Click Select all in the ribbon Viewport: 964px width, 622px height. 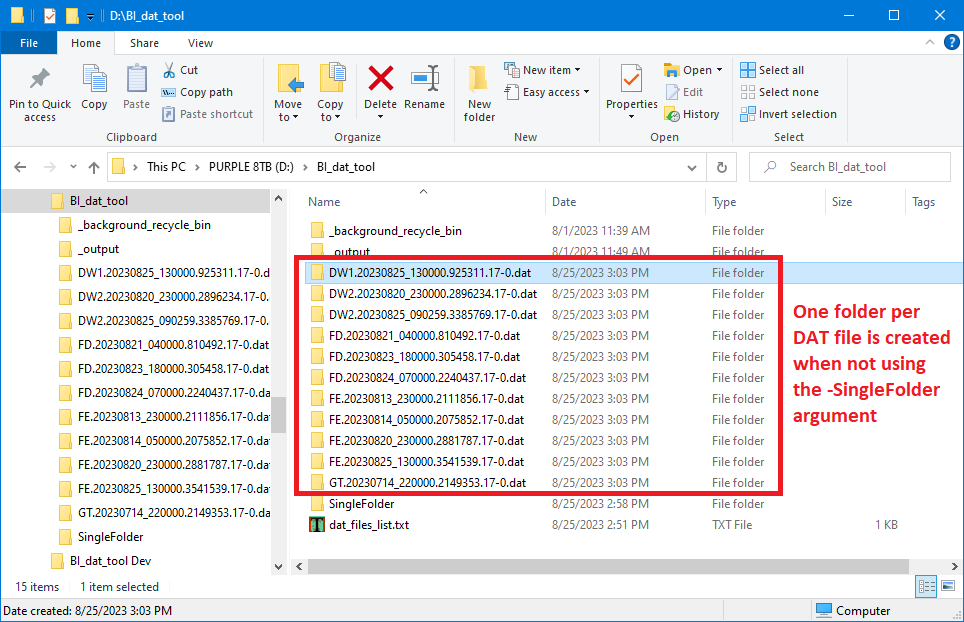(772, 70)
